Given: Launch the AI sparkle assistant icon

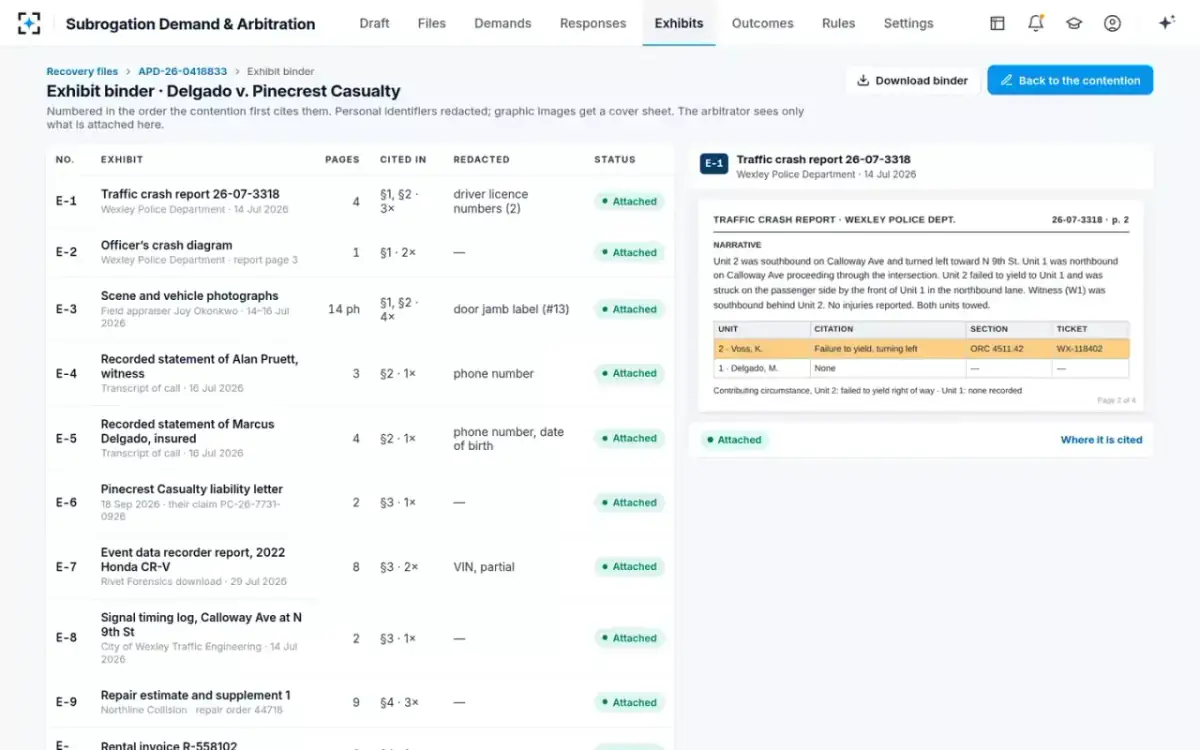Looking at the screenshot, I should [1166, 23].
